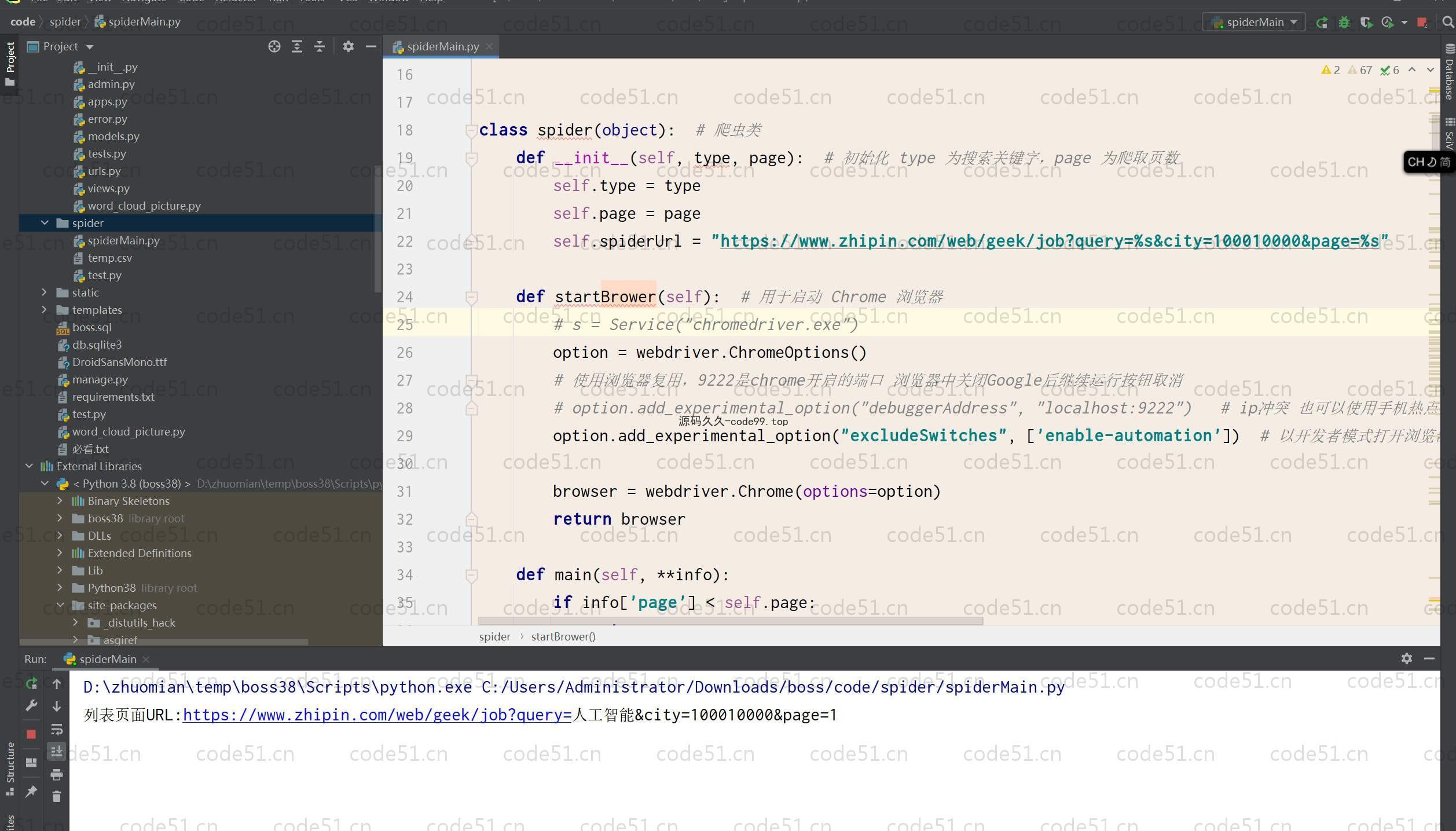1456x831 pixels.
Task: Collapse External Libraries node
Action: 29,466
